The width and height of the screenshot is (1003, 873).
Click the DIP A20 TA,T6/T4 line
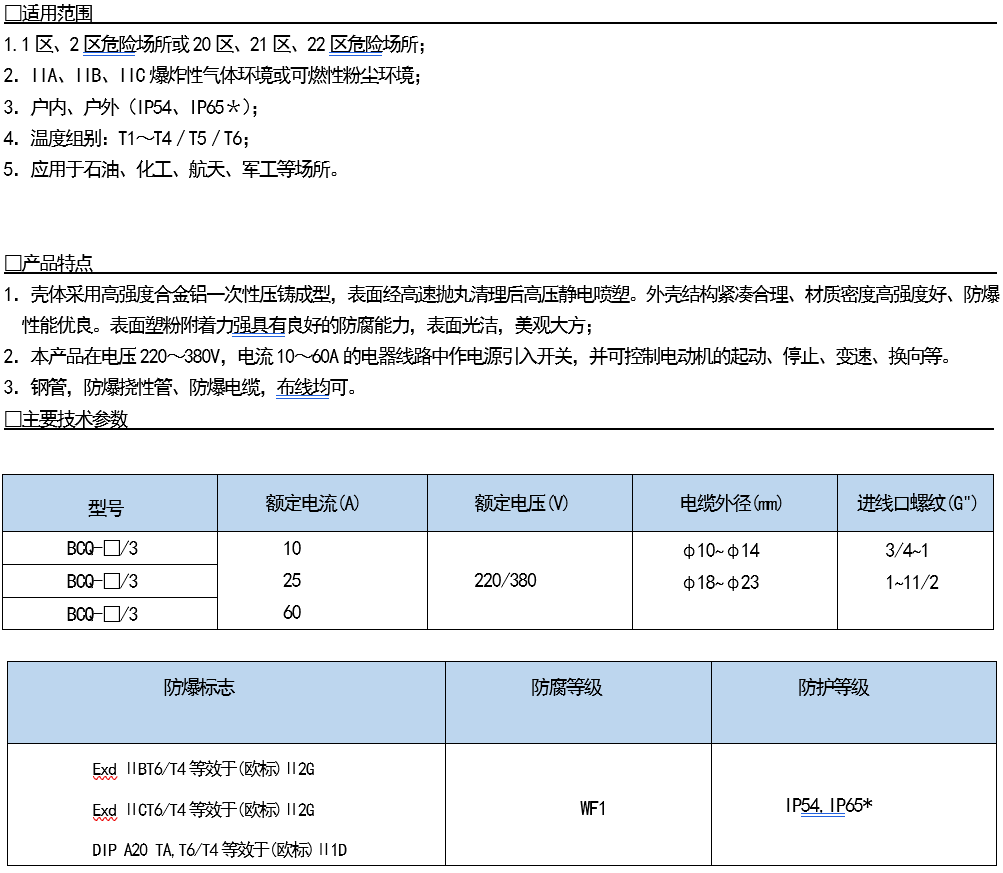click(x=218, y=849)
